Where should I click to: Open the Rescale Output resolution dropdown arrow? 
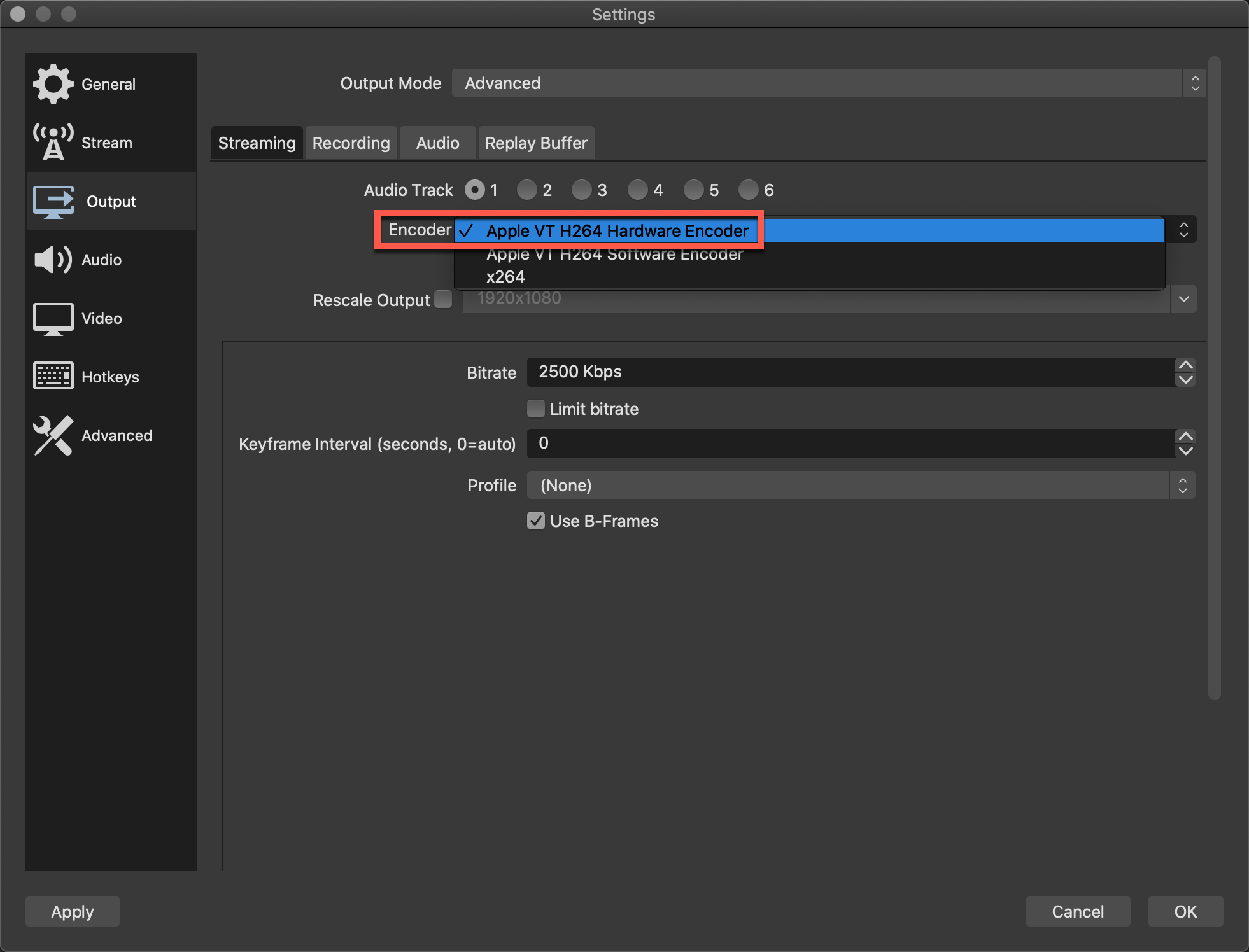(1183, 298)
